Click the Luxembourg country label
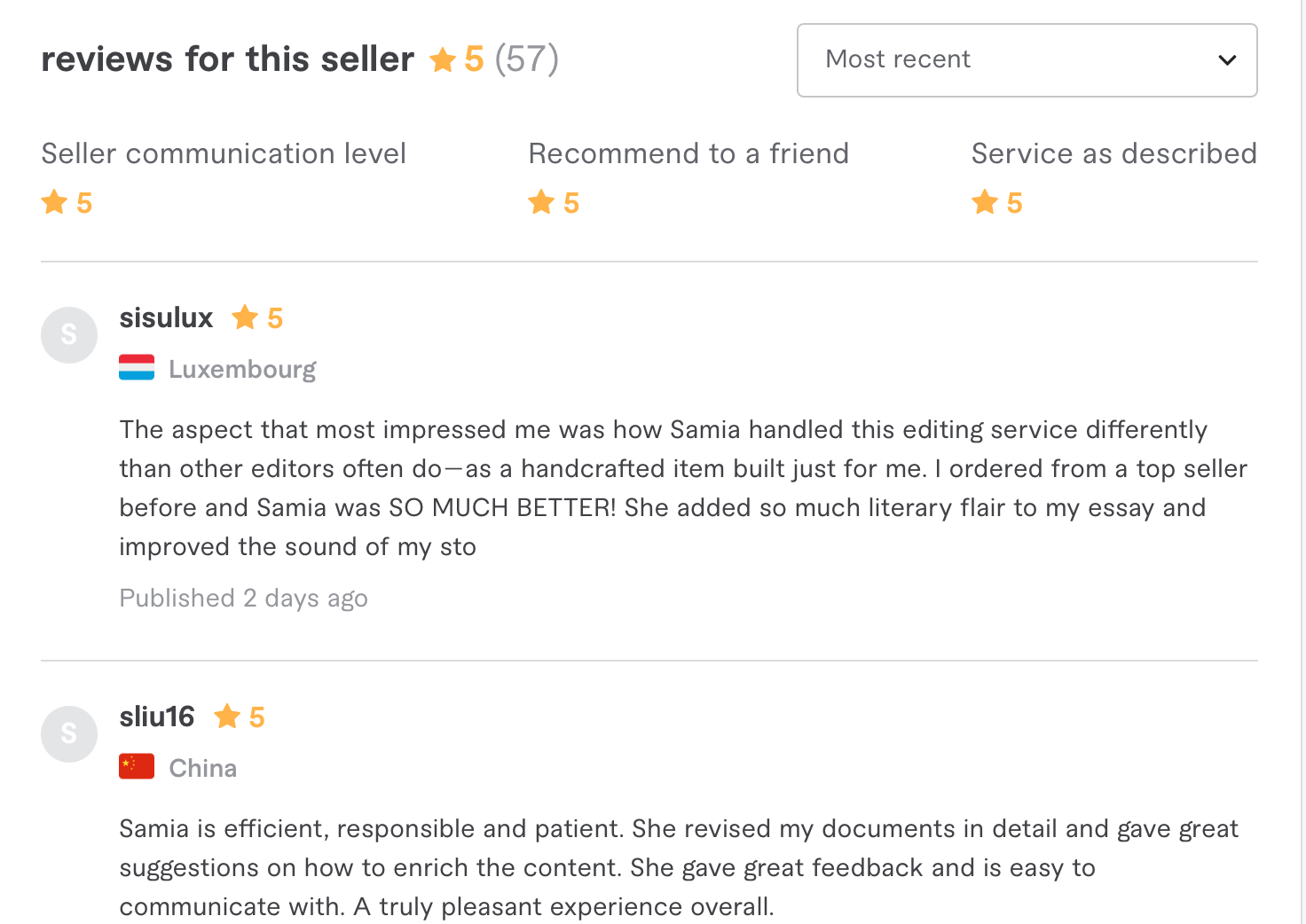Viewport: 1306px width, 924px height. (x=242, y=369)
